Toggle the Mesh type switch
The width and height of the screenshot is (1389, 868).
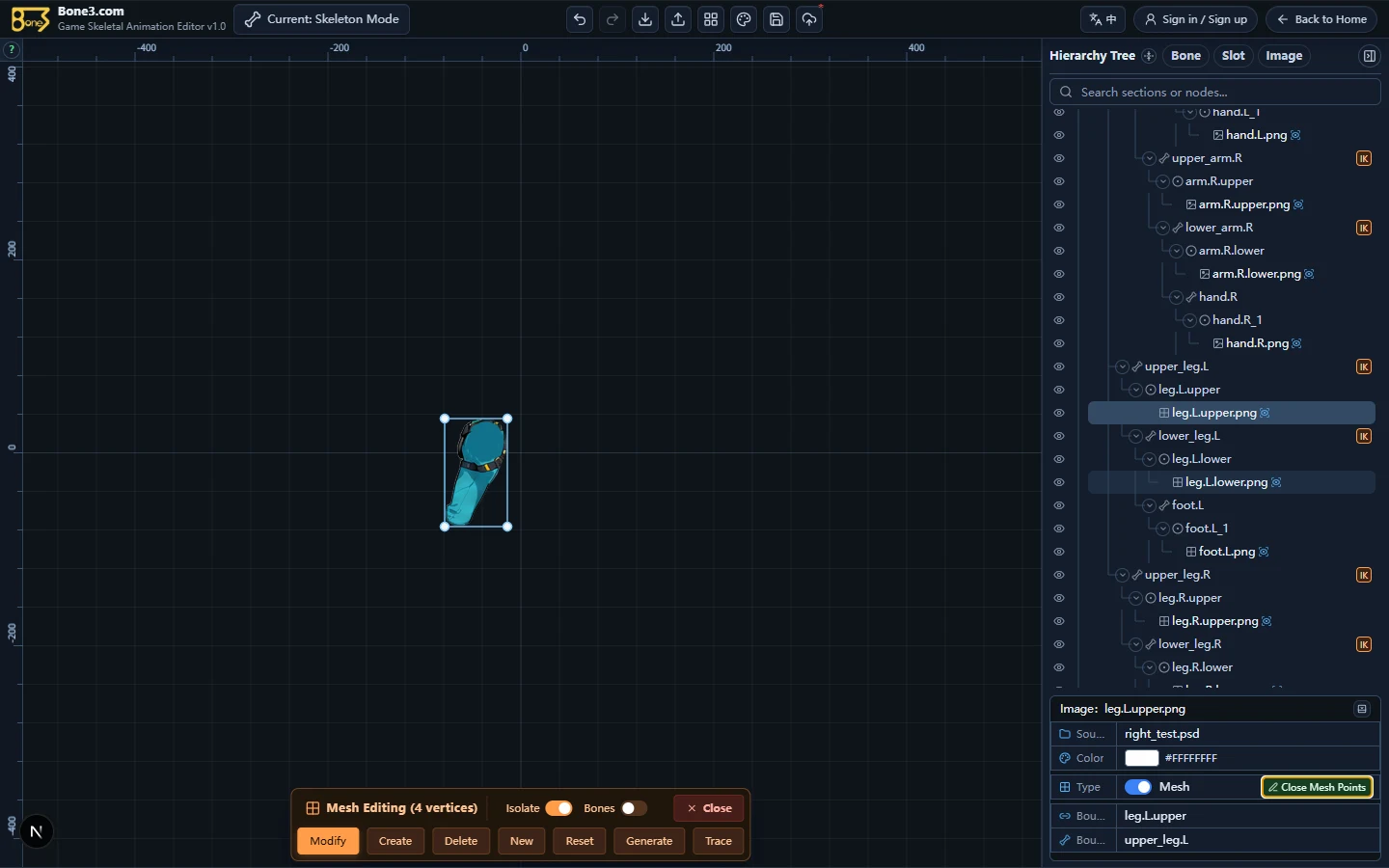1138,787
